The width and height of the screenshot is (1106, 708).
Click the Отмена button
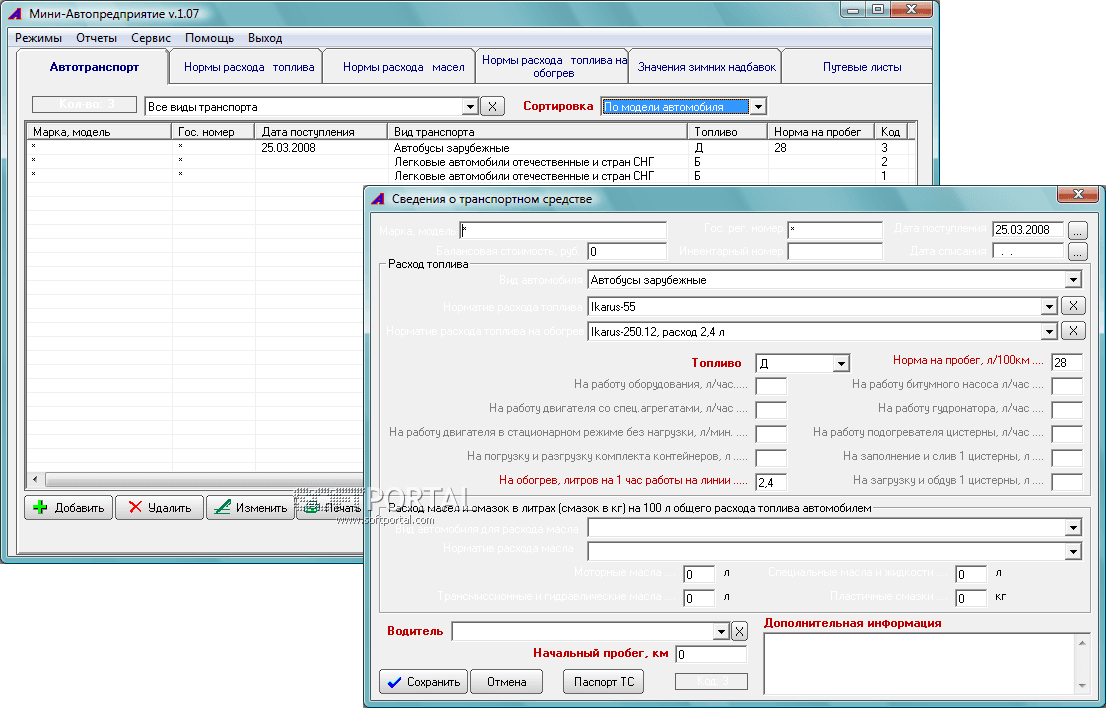(506, 682)
